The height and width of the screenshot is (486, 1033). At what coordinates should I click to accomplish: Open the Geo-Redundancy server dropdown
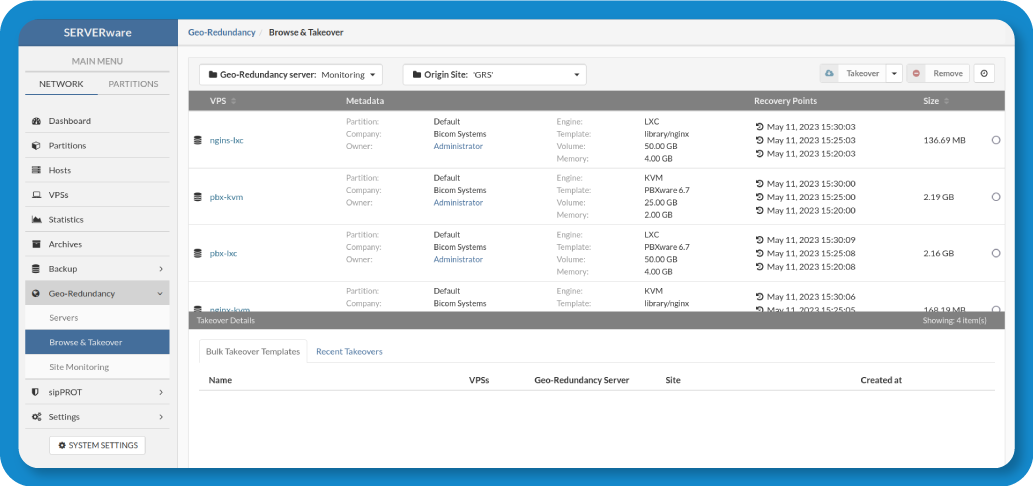point(291,75)
